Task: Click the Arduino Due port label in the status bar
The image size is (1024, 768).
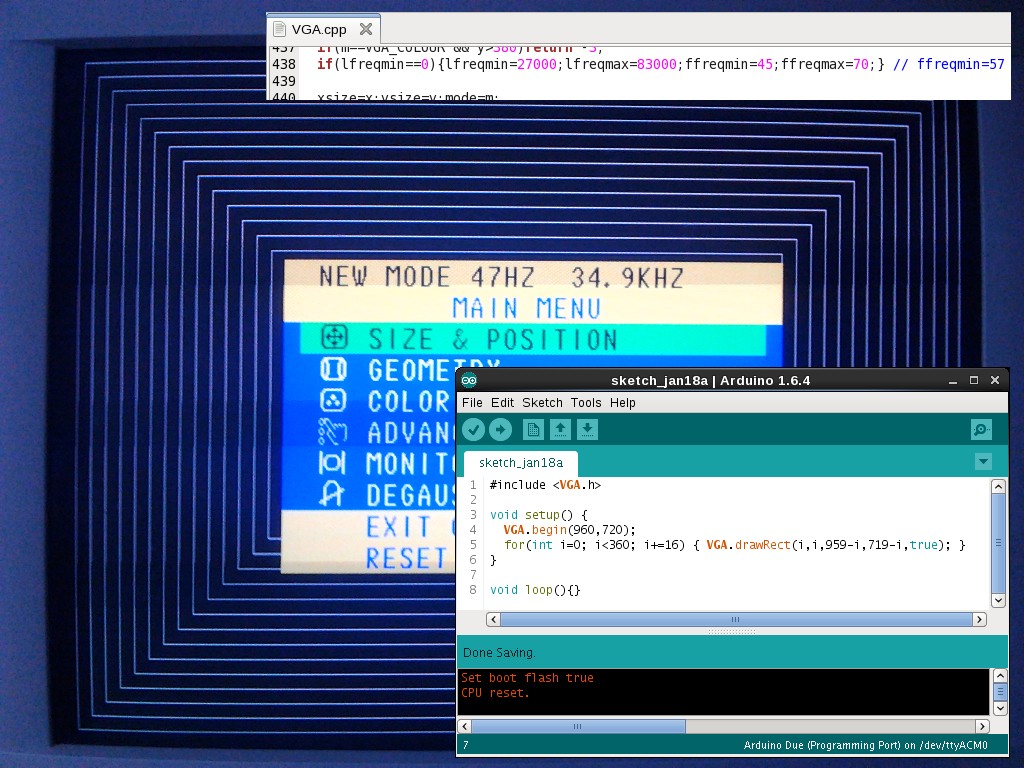Action: pos(864,745)
